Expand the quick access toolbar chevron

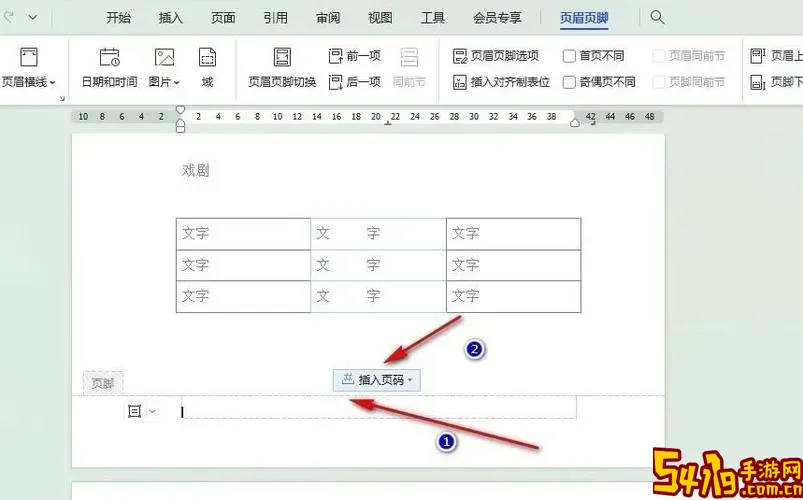[32, 17]
